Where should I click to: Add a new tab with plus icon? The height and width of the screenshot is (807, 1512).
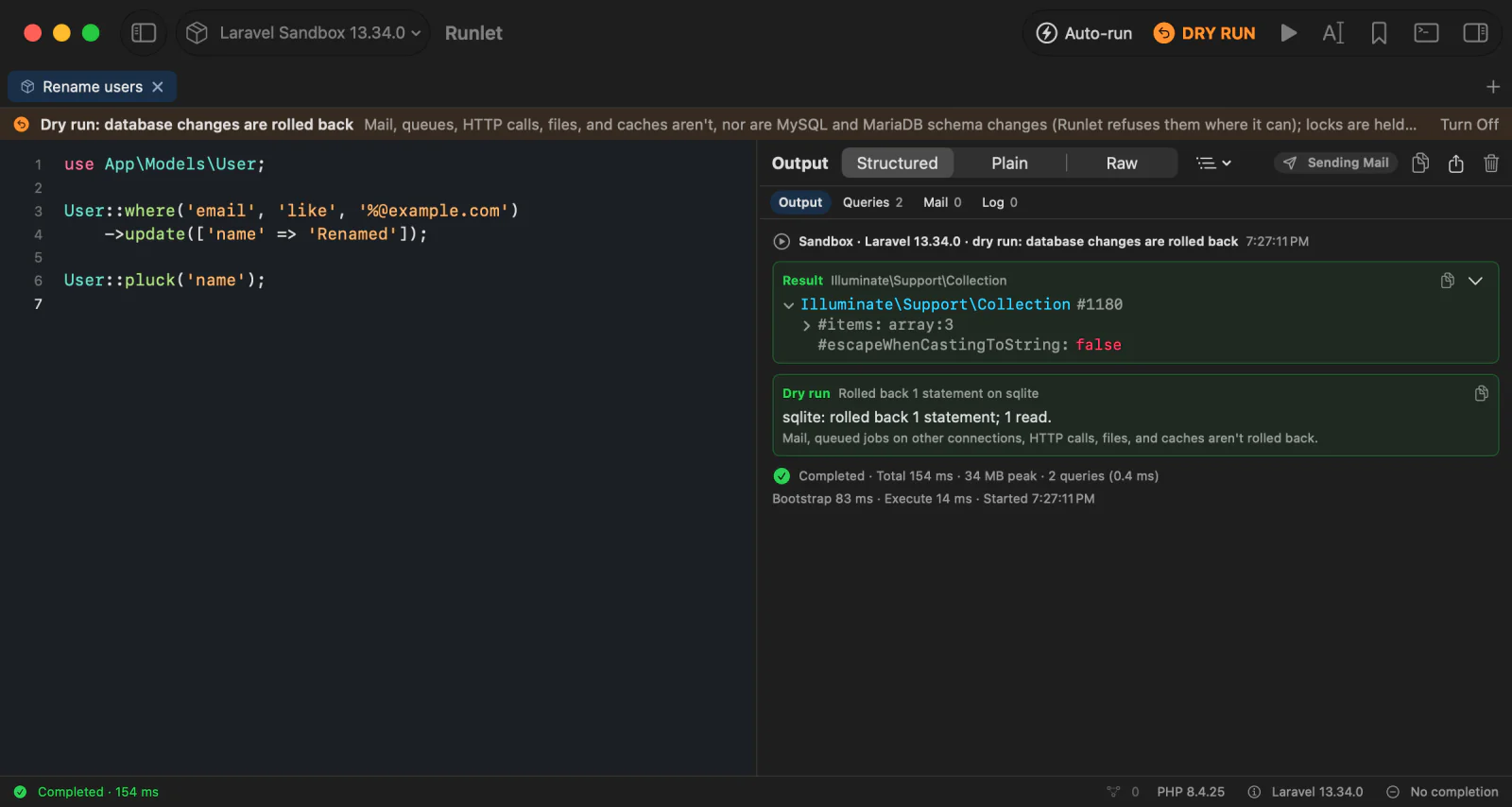1493,87
